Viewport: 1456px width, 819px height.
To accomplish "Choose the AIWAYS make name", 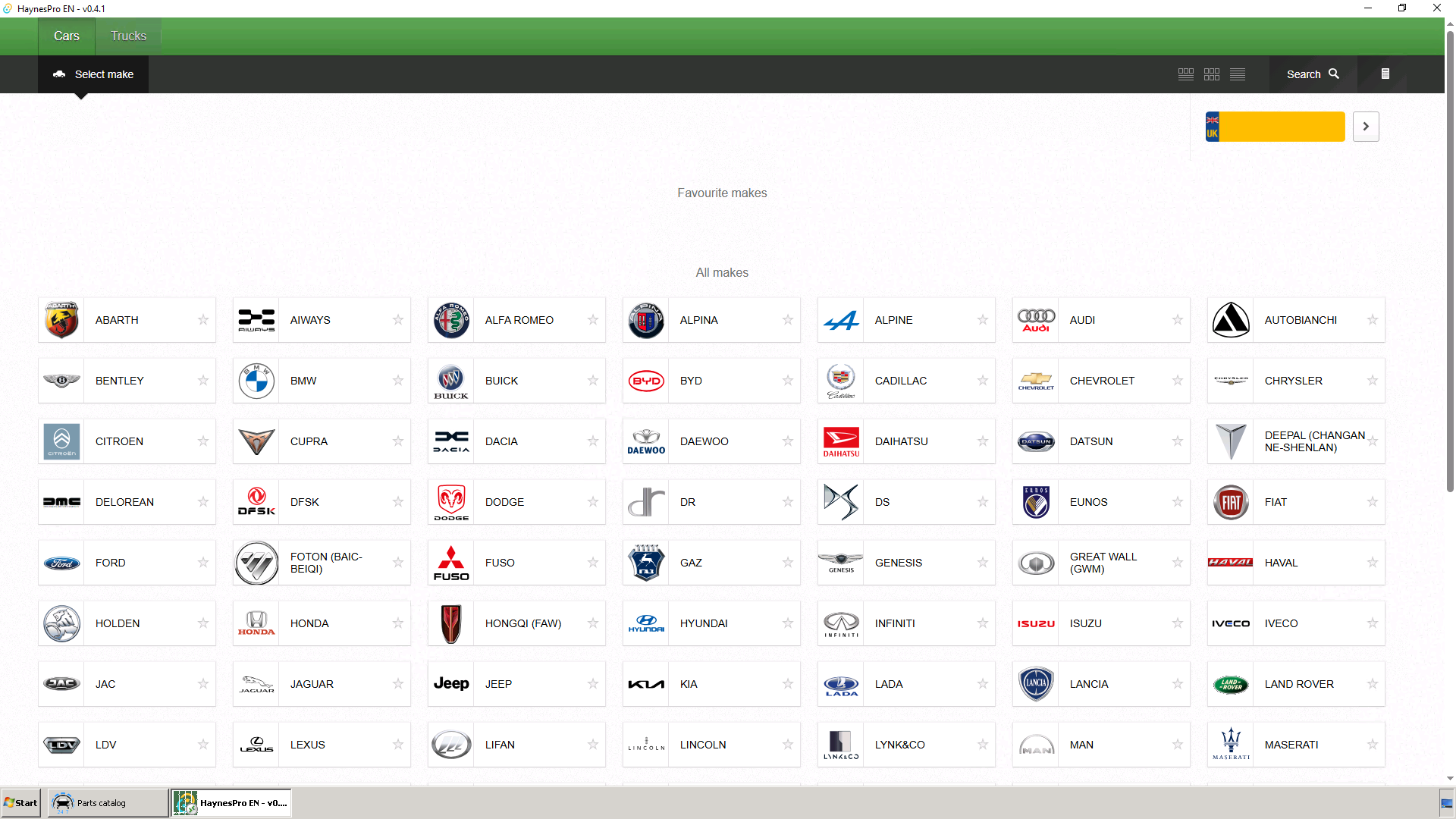I will [310, 320].
